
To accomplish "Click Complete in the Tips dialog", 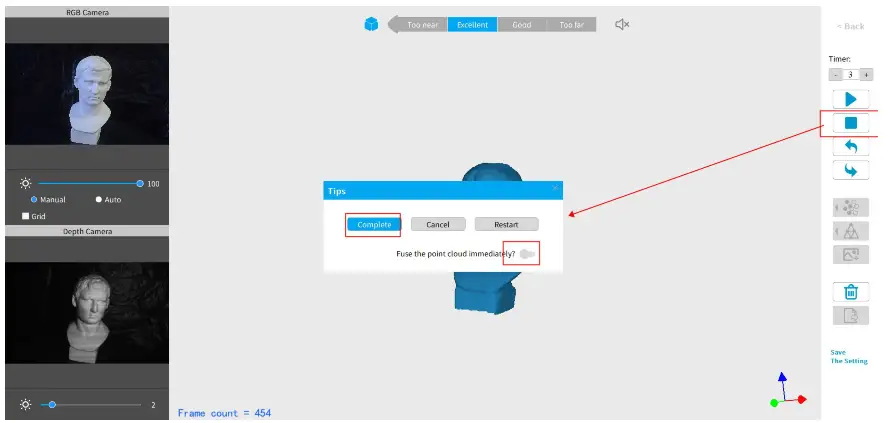I will click(x=374, y=224).
